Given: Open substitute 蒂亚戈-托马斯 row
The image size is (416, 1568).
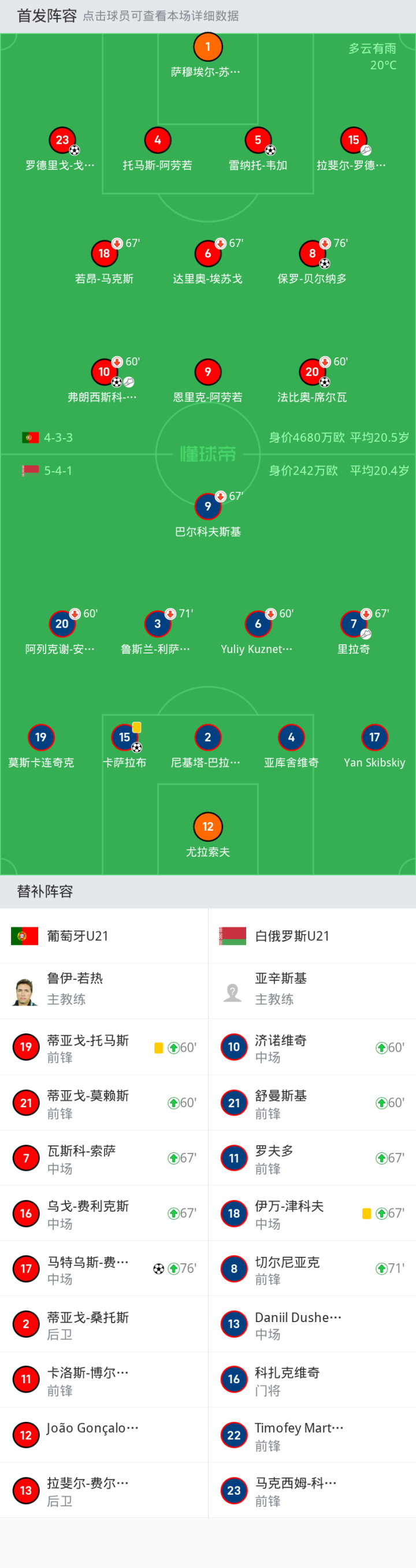Looking at the screenshot, I should [x=104, y=1048].
